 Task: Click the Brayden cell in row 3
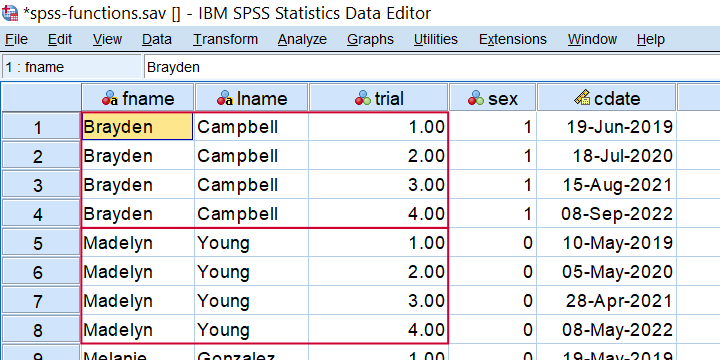point(138,185)
